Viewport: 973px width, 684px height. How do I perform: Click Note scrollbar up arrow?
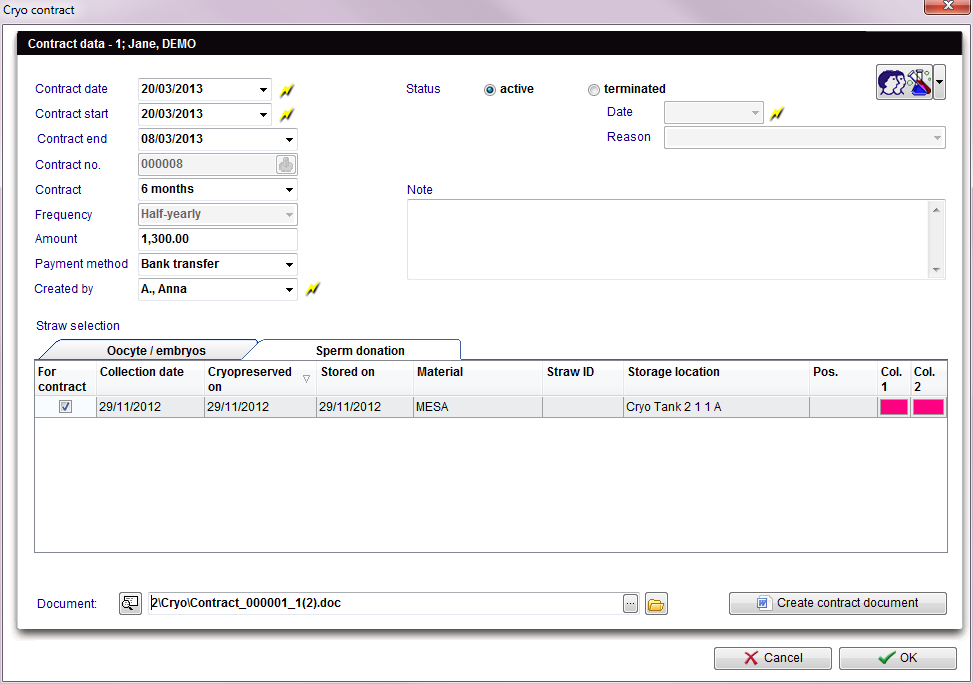[936, 210]
